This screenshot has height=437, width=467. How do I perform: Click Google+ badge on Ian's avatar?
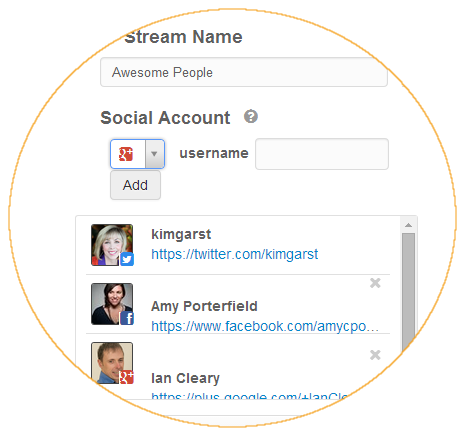pyautogui.click(x=127, y=377)
